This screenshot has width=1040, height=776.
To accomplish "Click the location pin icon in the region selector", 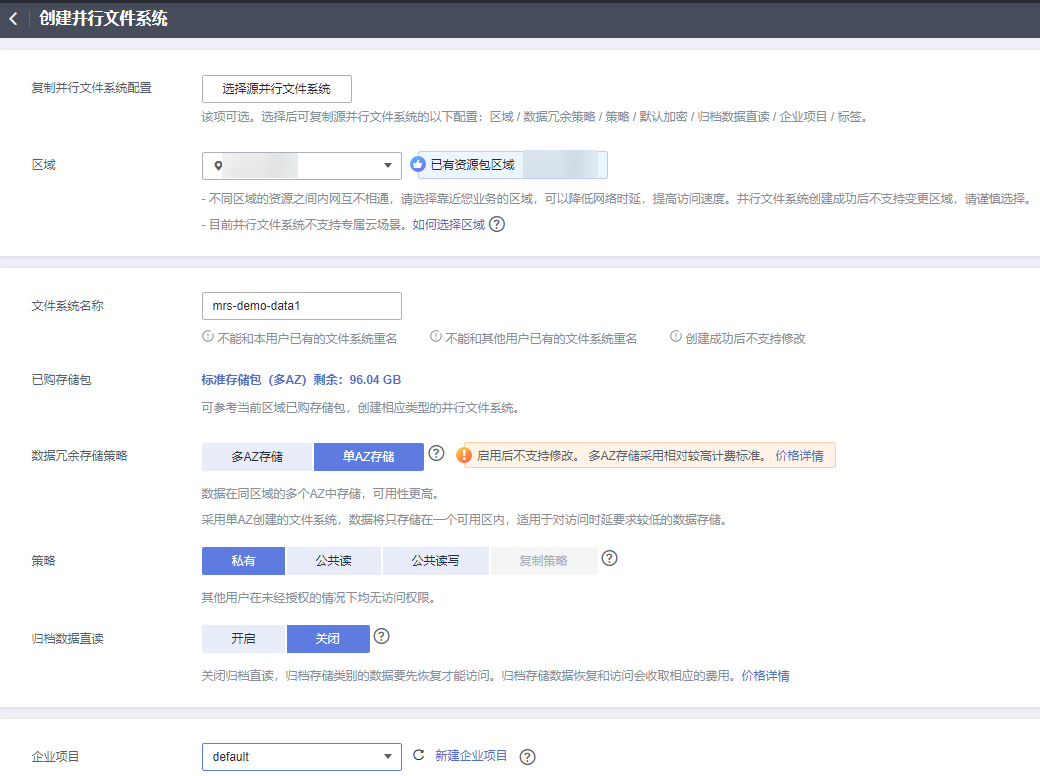I will 219,165.
